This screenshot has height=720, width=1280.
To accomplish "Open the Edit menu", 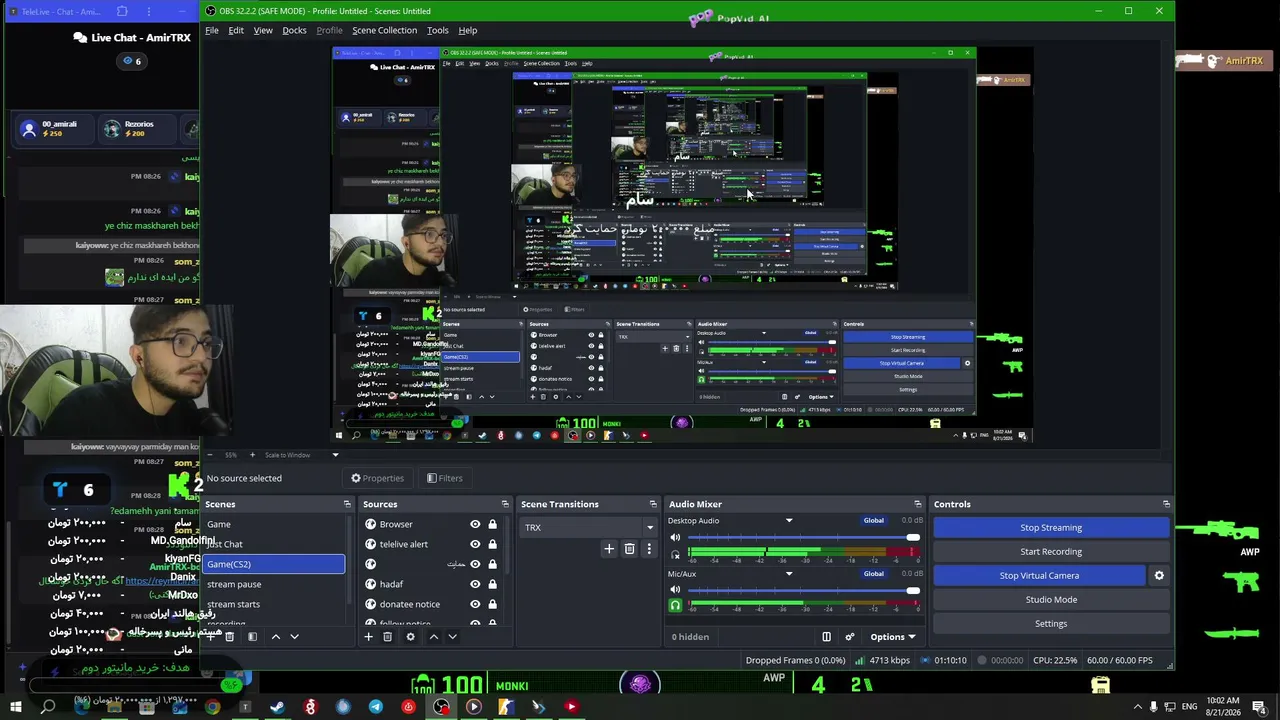I will pyautogui.click(x=236, y=30).
